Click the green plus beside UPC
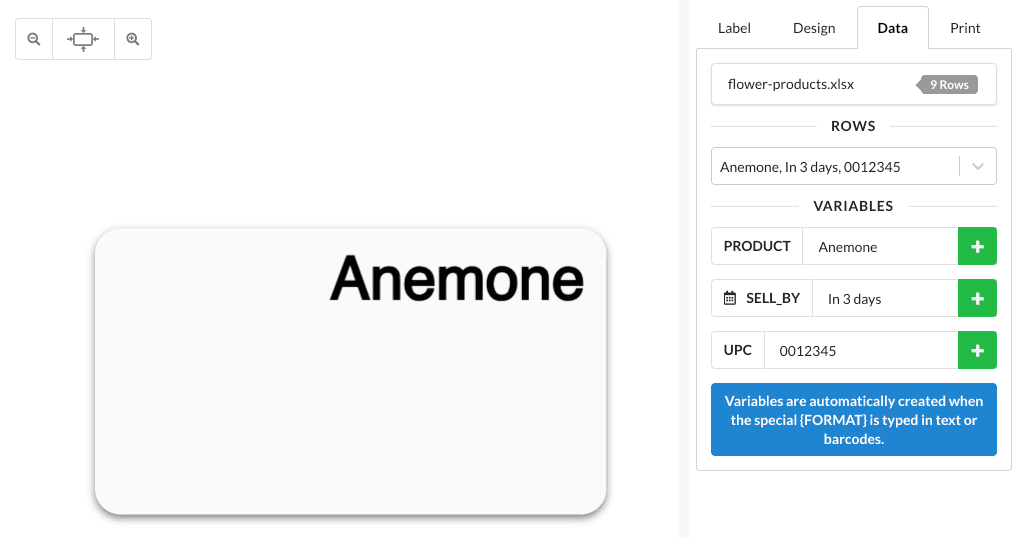 coord(977,350)
